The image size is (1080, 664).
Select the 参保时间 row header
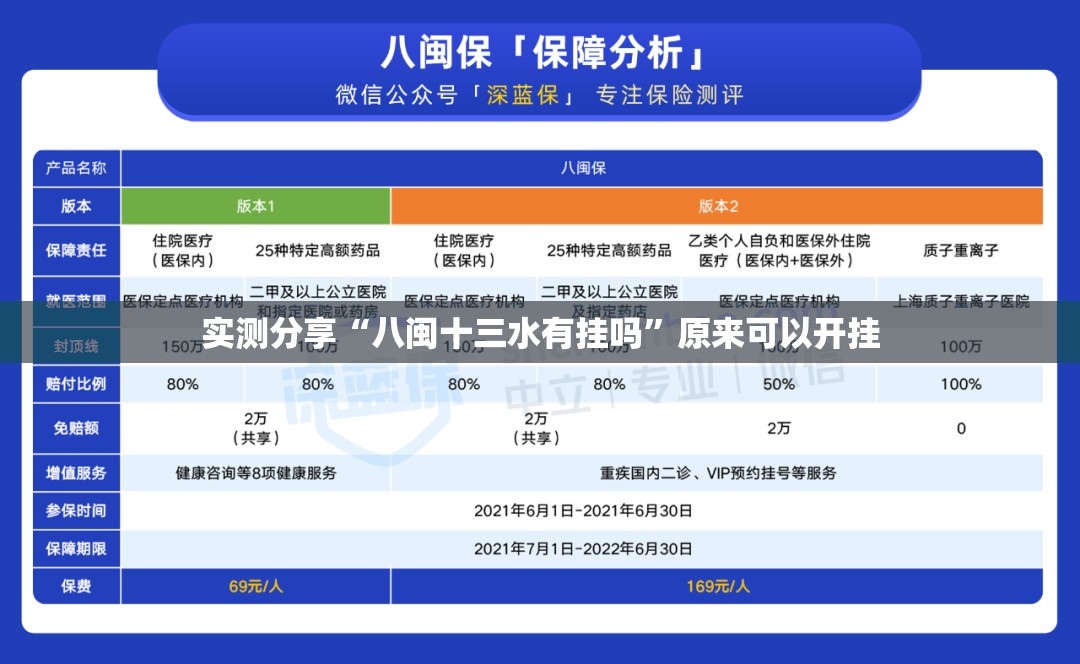pos(76,510)
